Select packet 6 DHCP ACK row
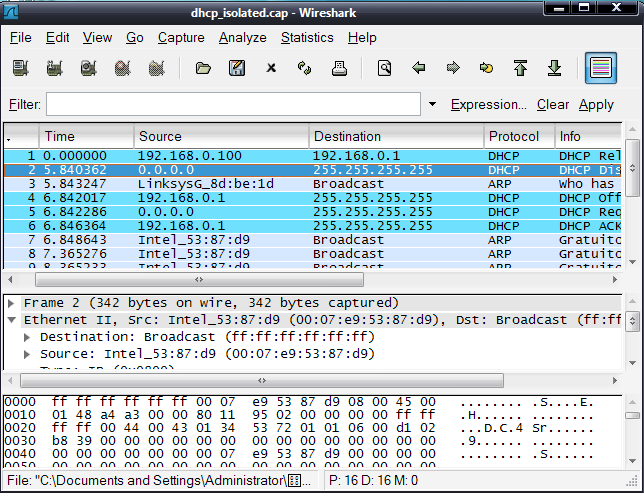The width and height of the screenshot is (644, 493). click(313, 226)
